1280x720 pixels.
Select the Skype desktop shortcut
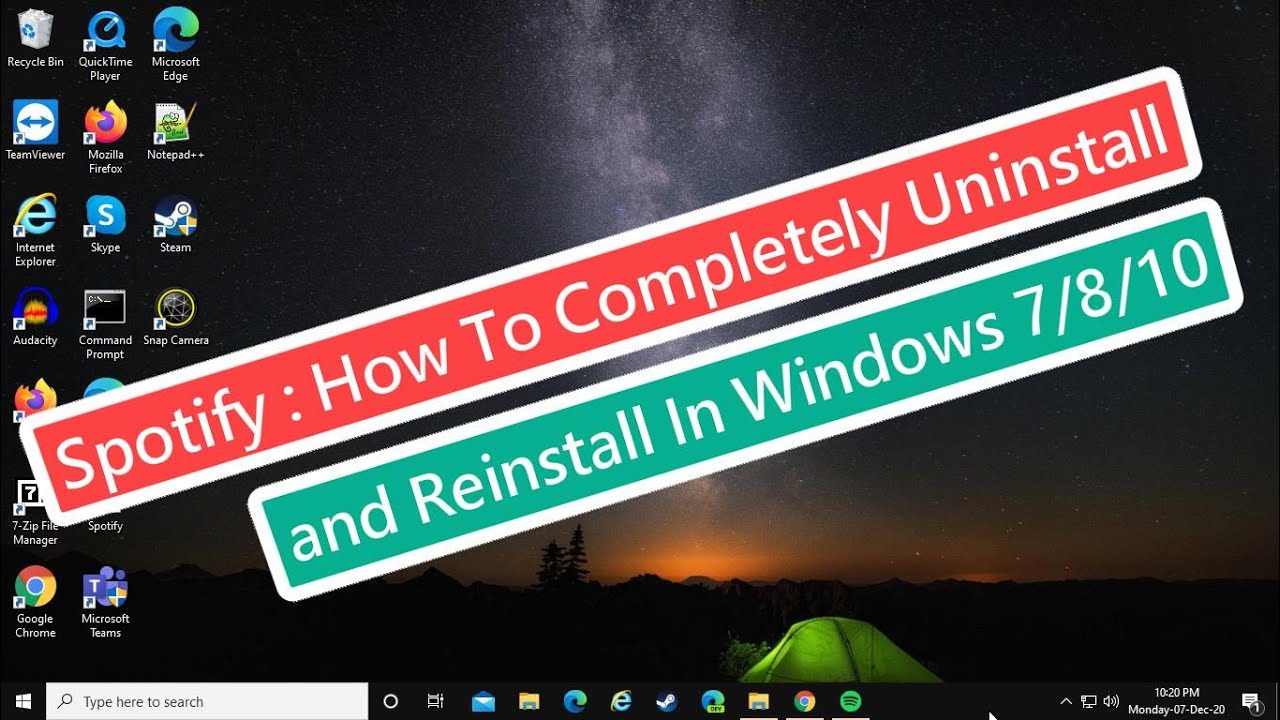[105, 224]
